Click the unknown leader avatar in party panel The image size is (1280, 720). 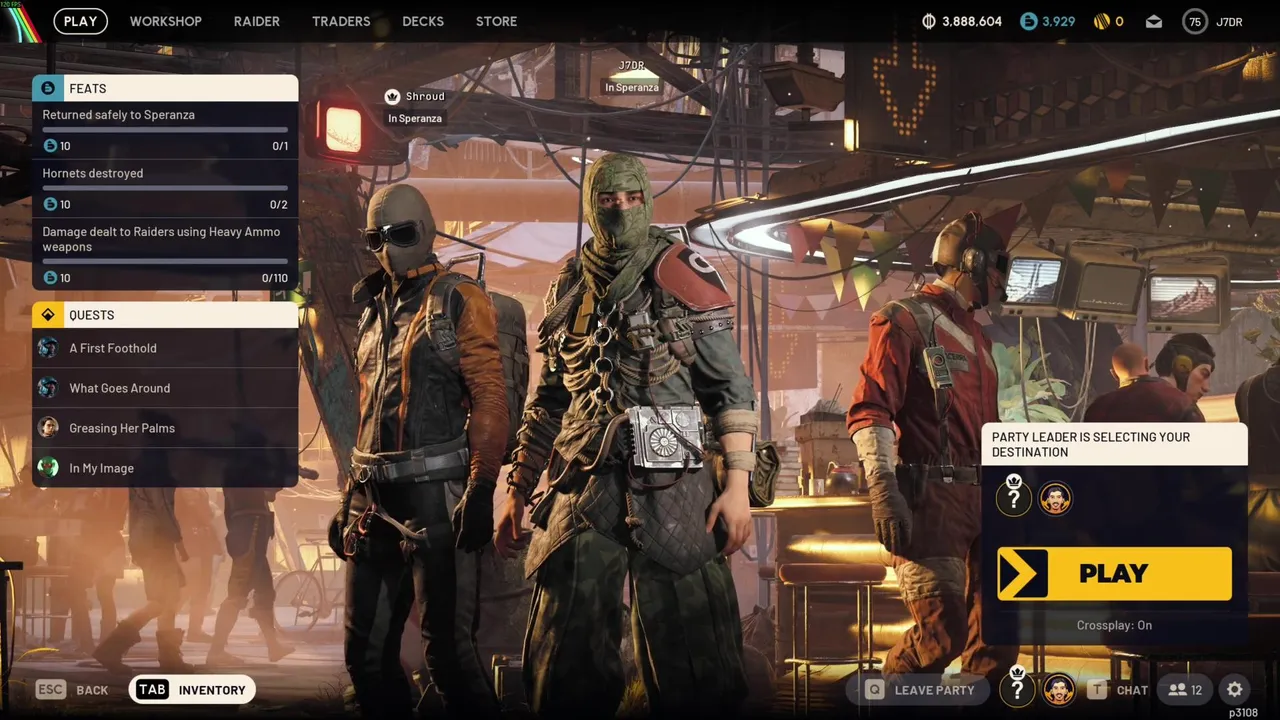click(x=1014, y=496)
